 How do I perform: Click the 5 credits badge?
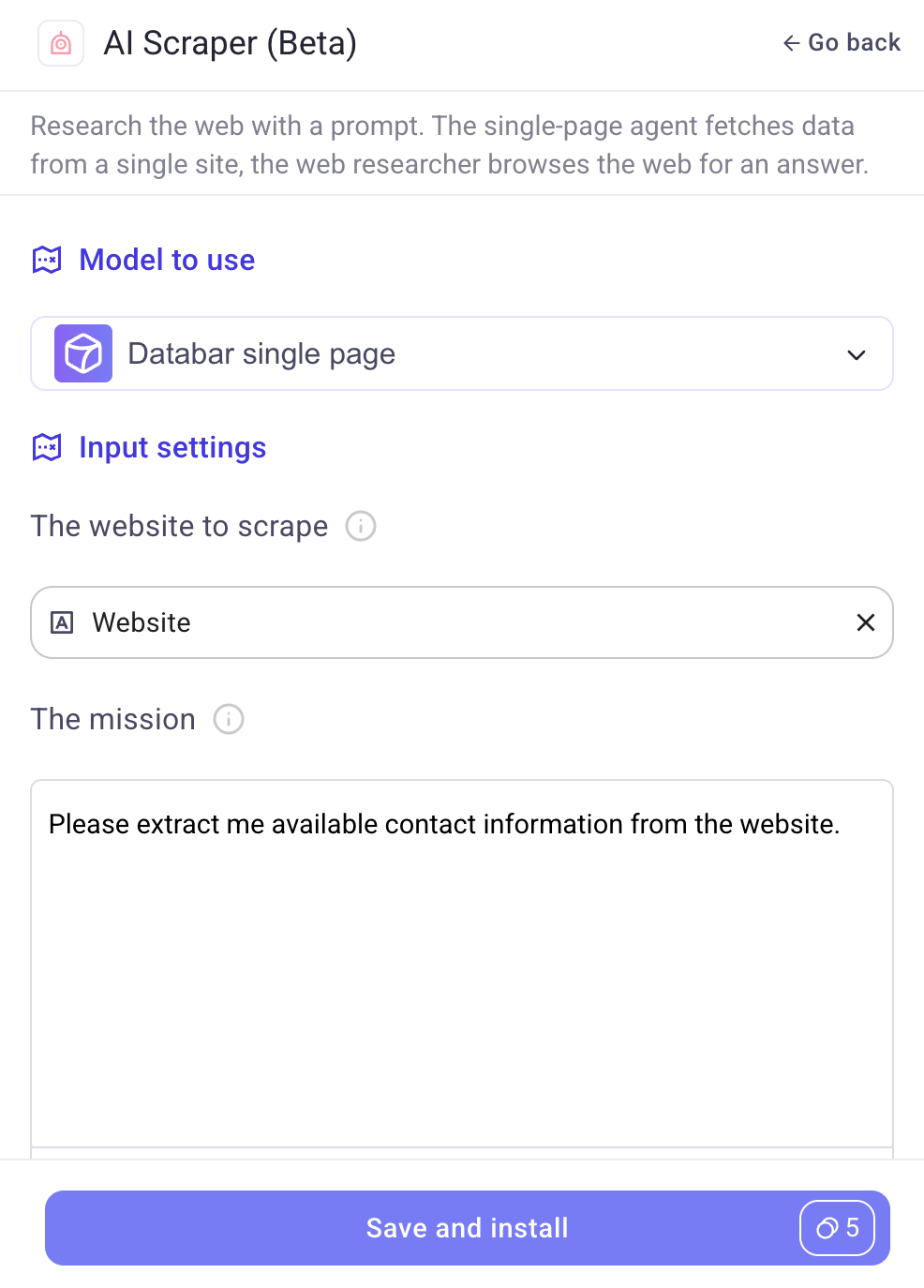pos(837,1228)
